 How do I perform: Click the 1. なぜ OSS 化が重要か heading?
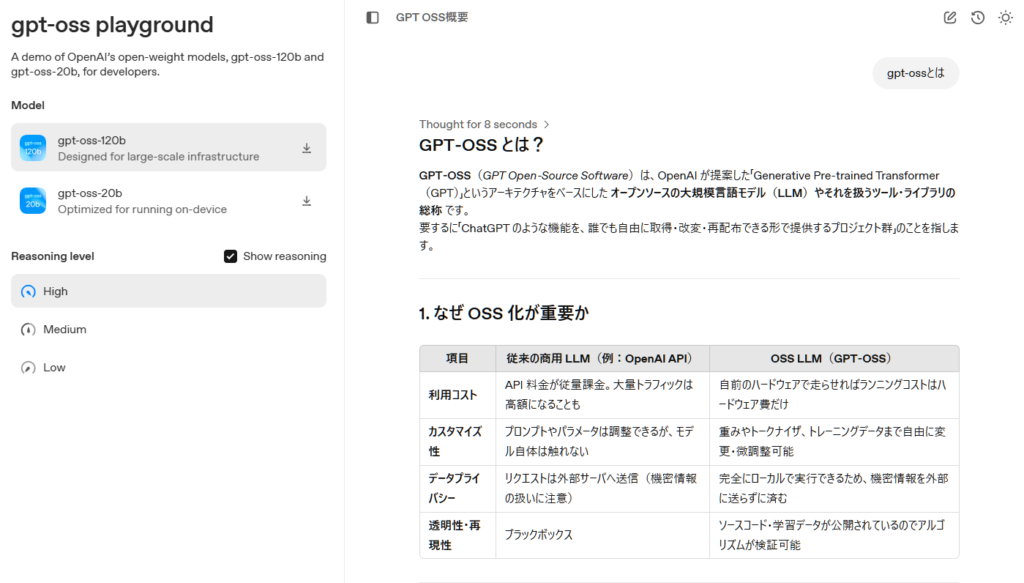[x=504, y=313]
